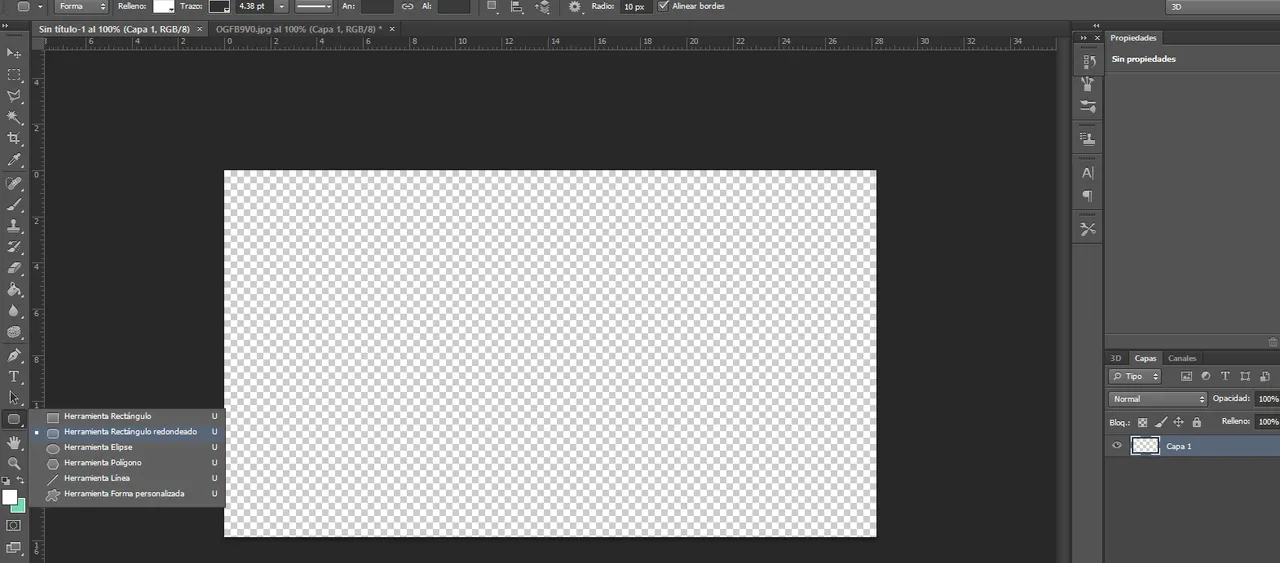Select the Type tool
The height and width of the screenshot is (563, 1280).
click(x=14, y=376)
